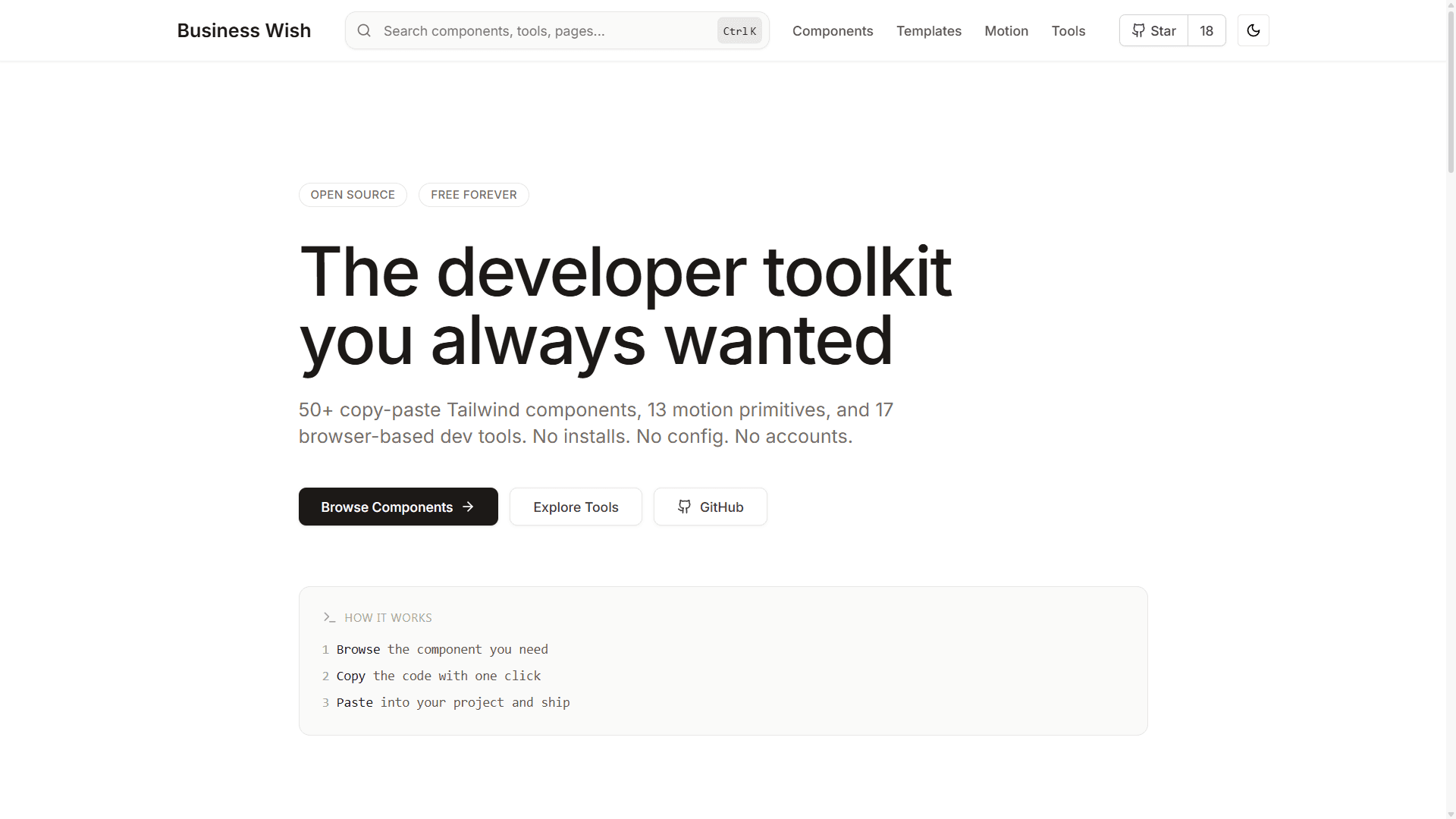1456x819 pixels.
Task: Open the Components menu item
Action: click(833, 31)
